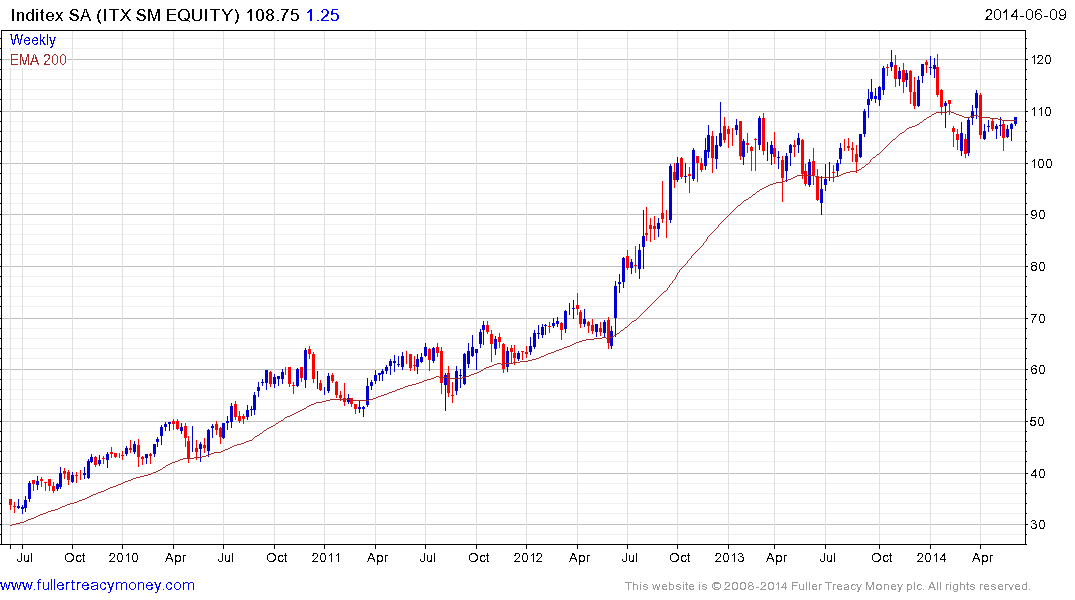Click the 40 price axis label
Image resolution: width=1075 pixels, height=600 pixels.
(1038, 473)
